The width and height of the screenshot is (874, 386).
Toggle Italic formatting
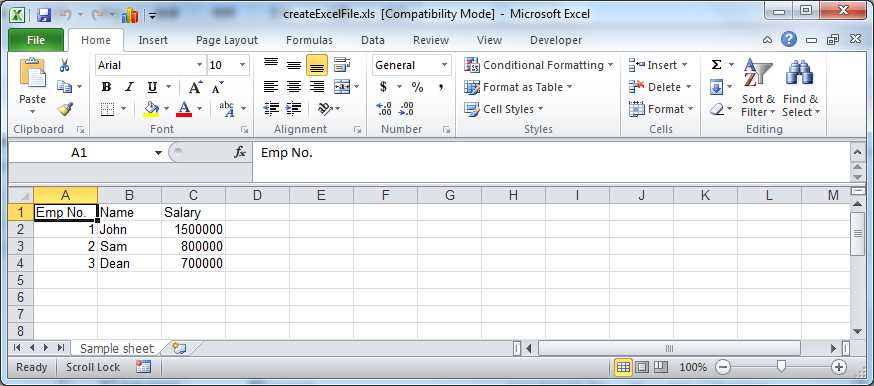[129, 87]
